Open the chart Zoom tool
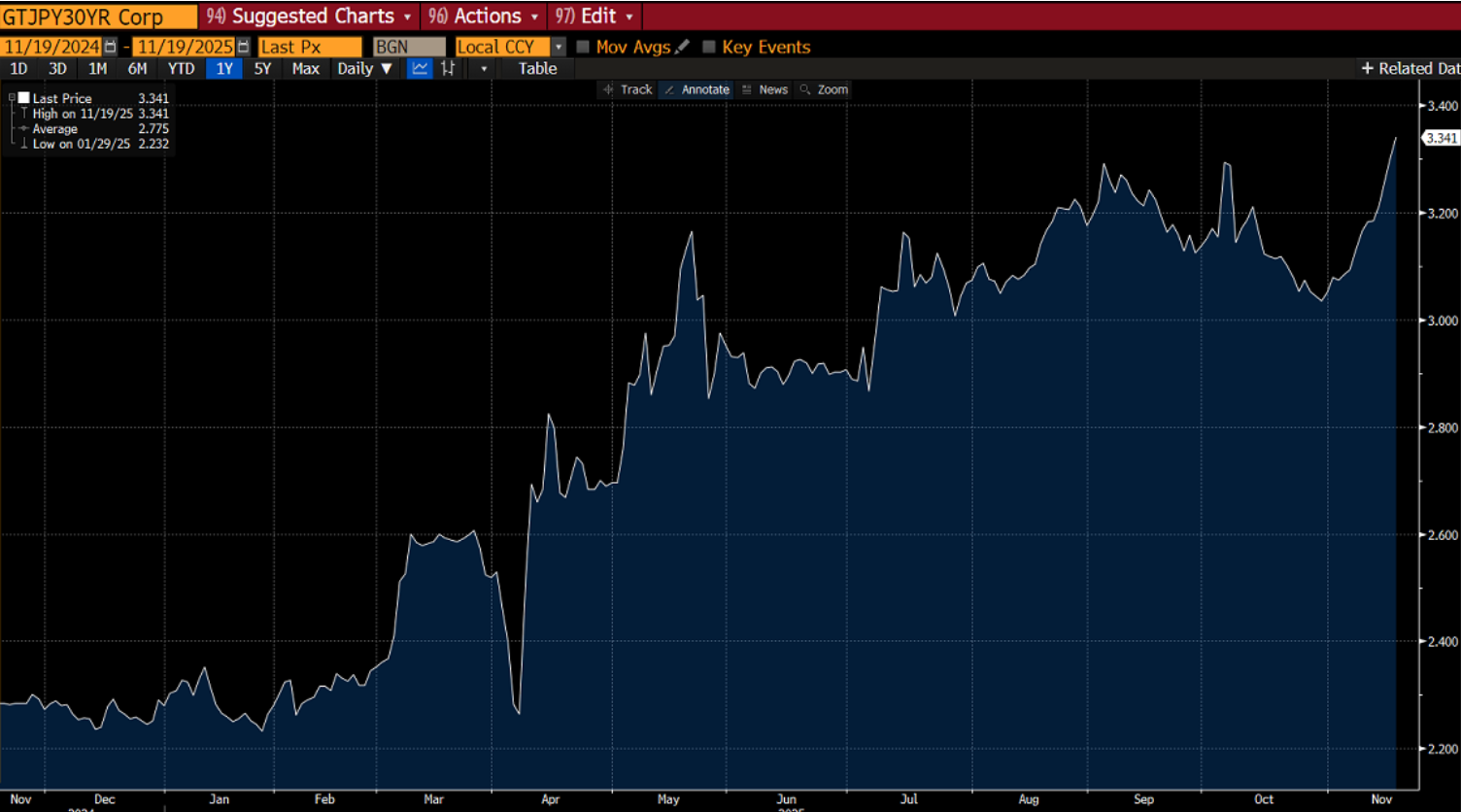 824,89
